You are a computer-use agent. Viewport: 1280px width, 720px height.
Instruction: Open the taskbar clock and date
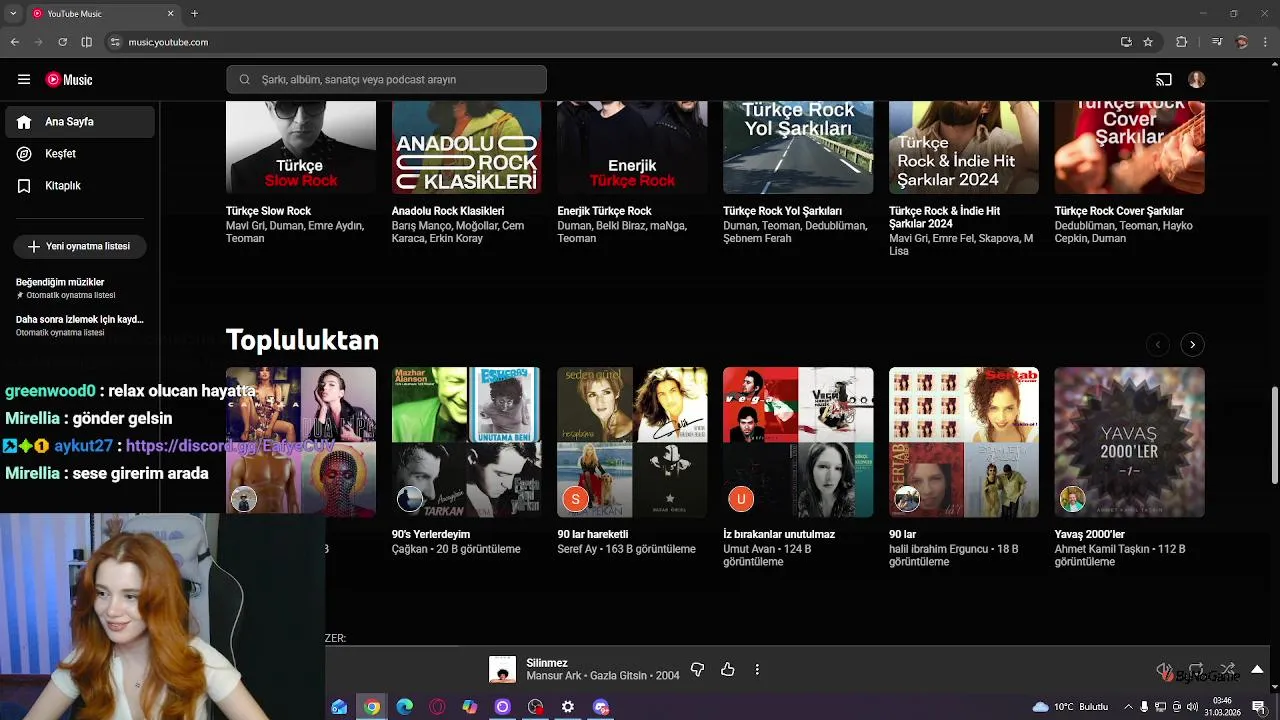tap(1222, 707)
